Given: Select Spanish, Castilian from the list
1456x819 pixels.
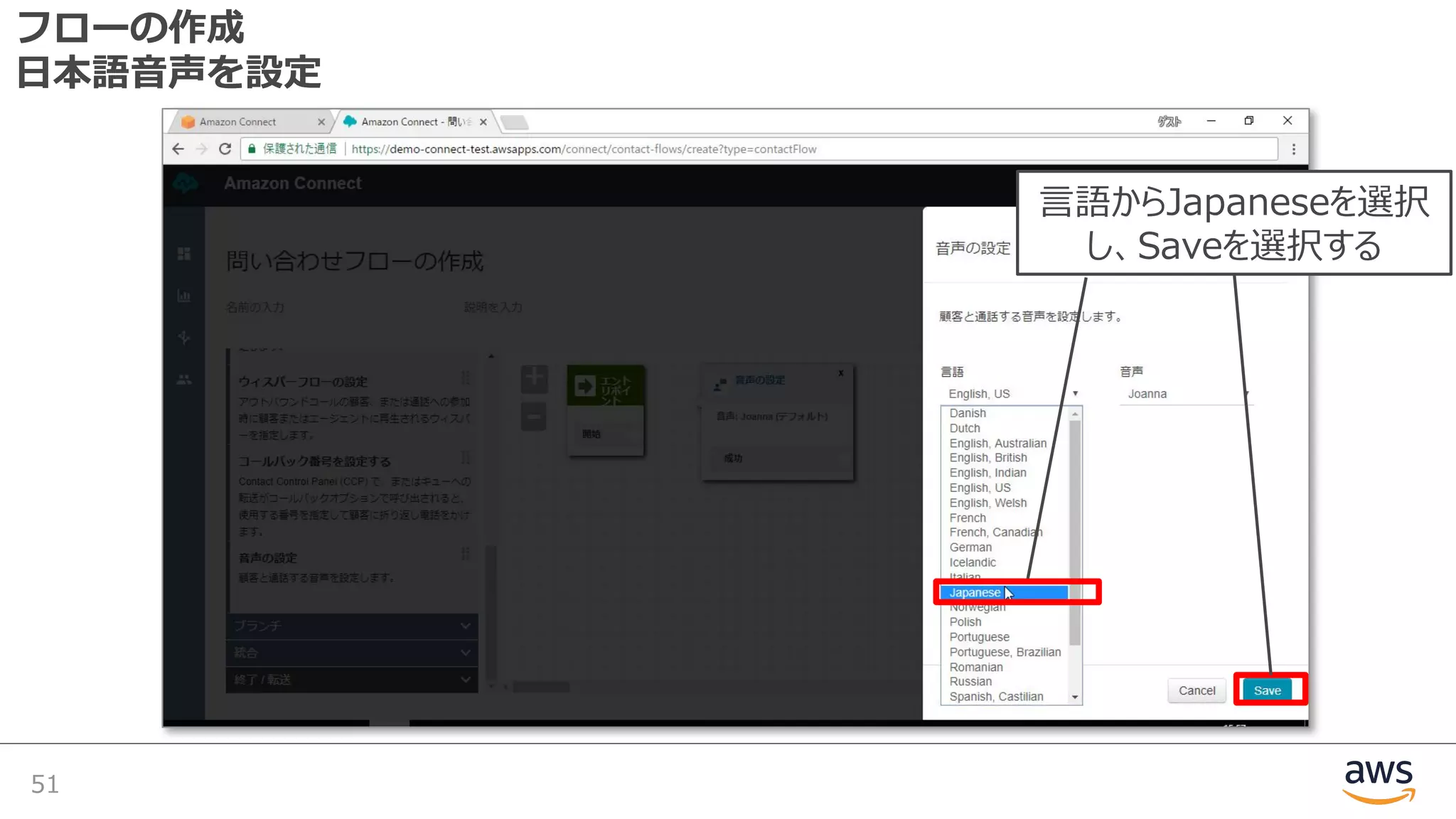Looking at the screenshot, I should (x=1004, y=697).
